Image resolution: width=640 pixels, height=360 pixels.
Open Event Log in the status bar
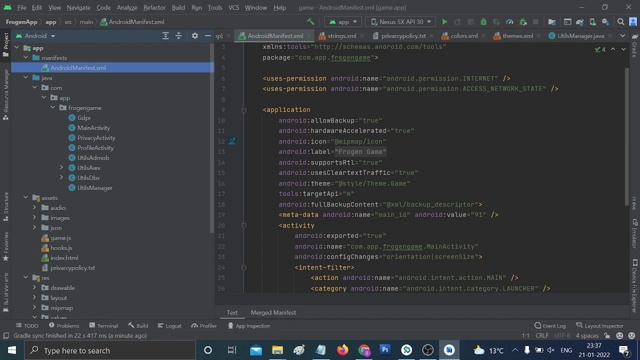(550, 326)
